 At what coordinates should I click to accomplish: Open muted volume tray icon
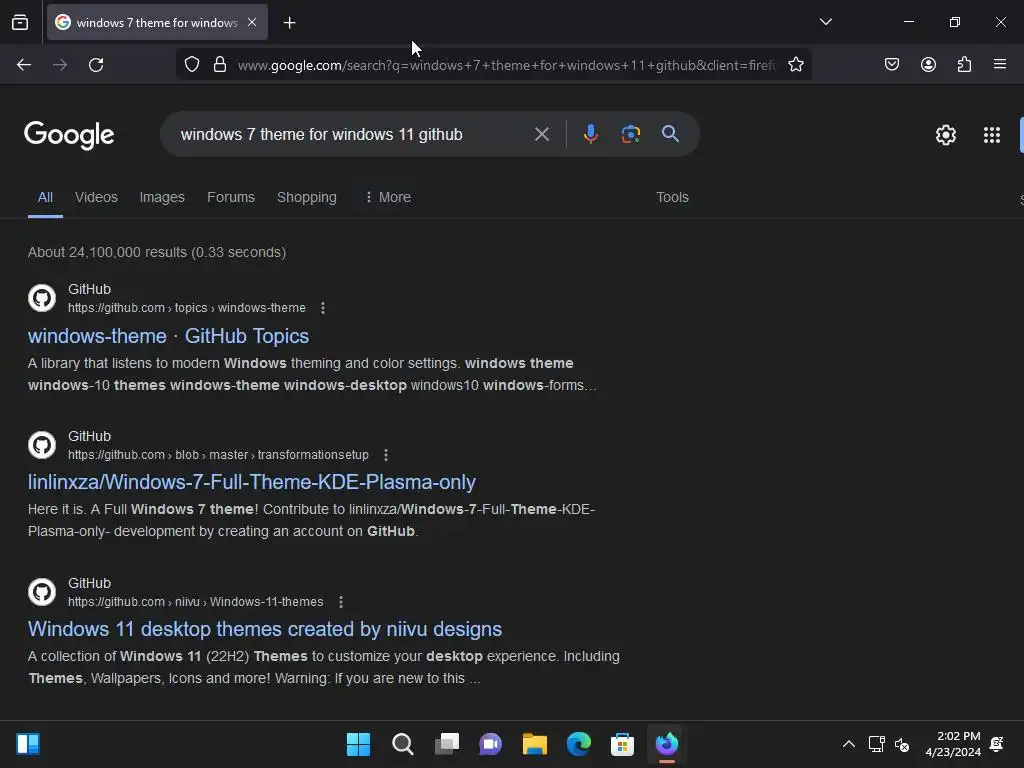(902, 744)
